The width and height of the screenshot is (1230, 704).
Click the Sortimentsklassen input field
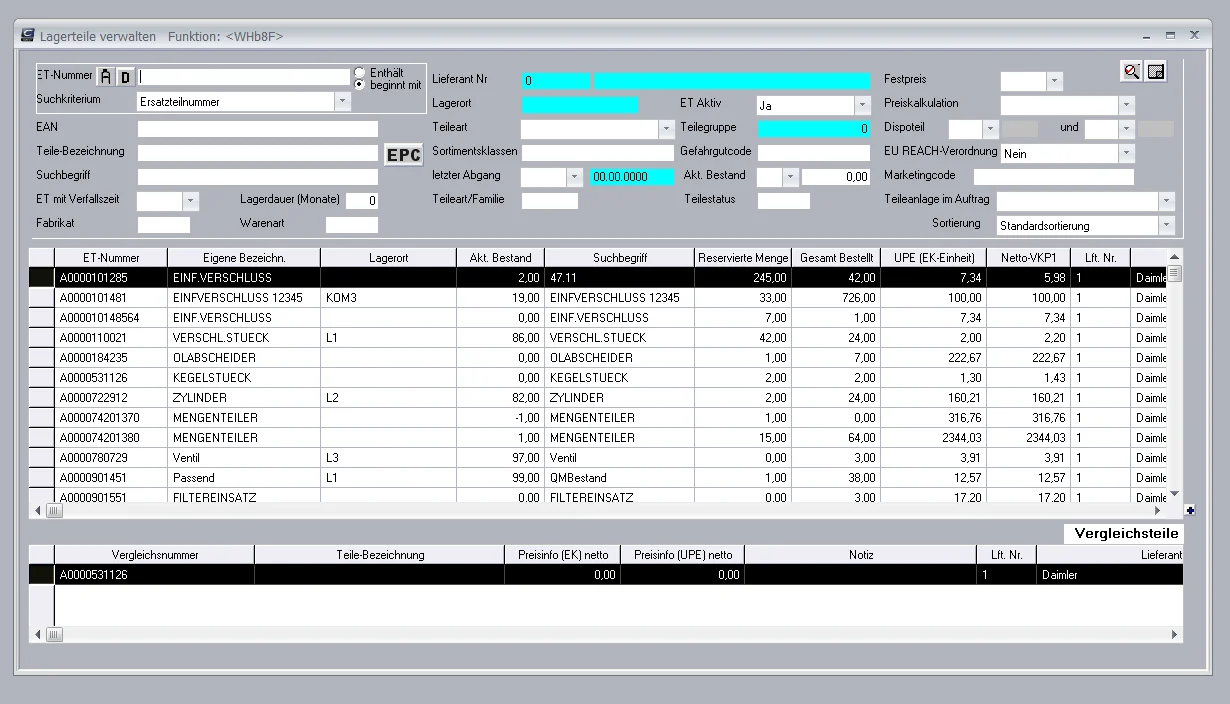point(598,153)
